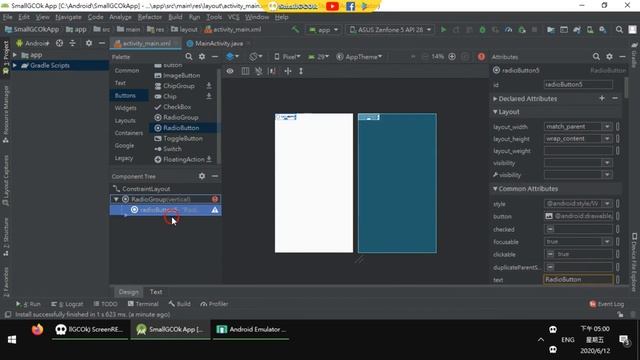Open Windows Start menu
Viewport: 640px width, 360px height.
click(12, 340)
